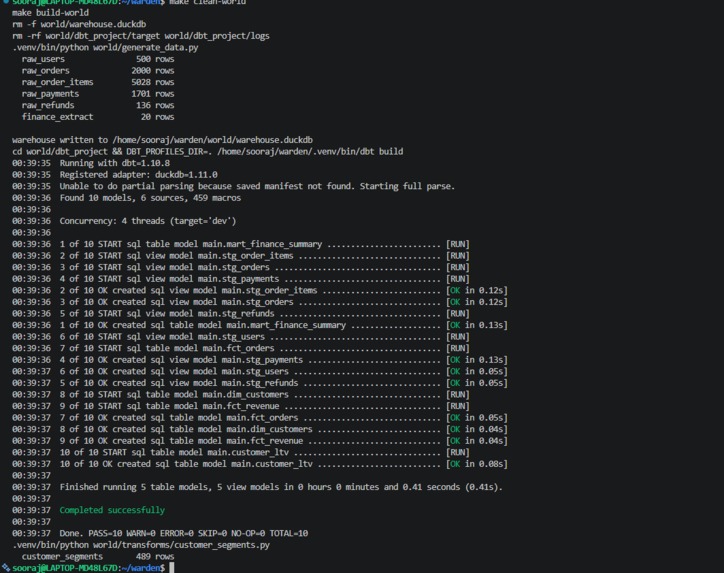Click '3 of 10 START' stg_orders line
Viewport: 724px width, 573px height.
click(x=241, y=267)
